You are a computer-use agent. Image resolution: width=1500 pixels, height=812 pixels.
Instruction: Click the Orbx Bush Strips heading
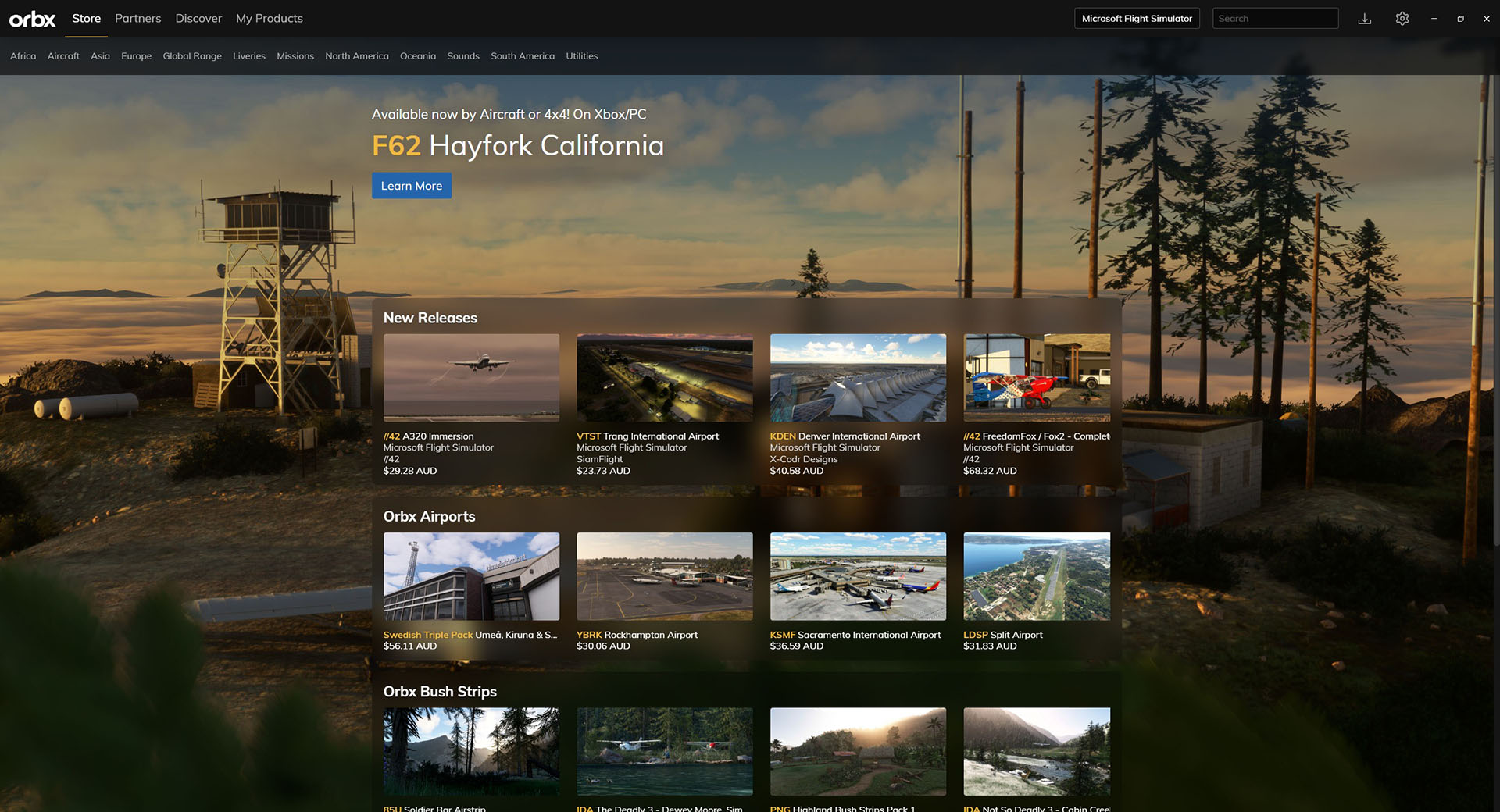click(x=440, y=692)
